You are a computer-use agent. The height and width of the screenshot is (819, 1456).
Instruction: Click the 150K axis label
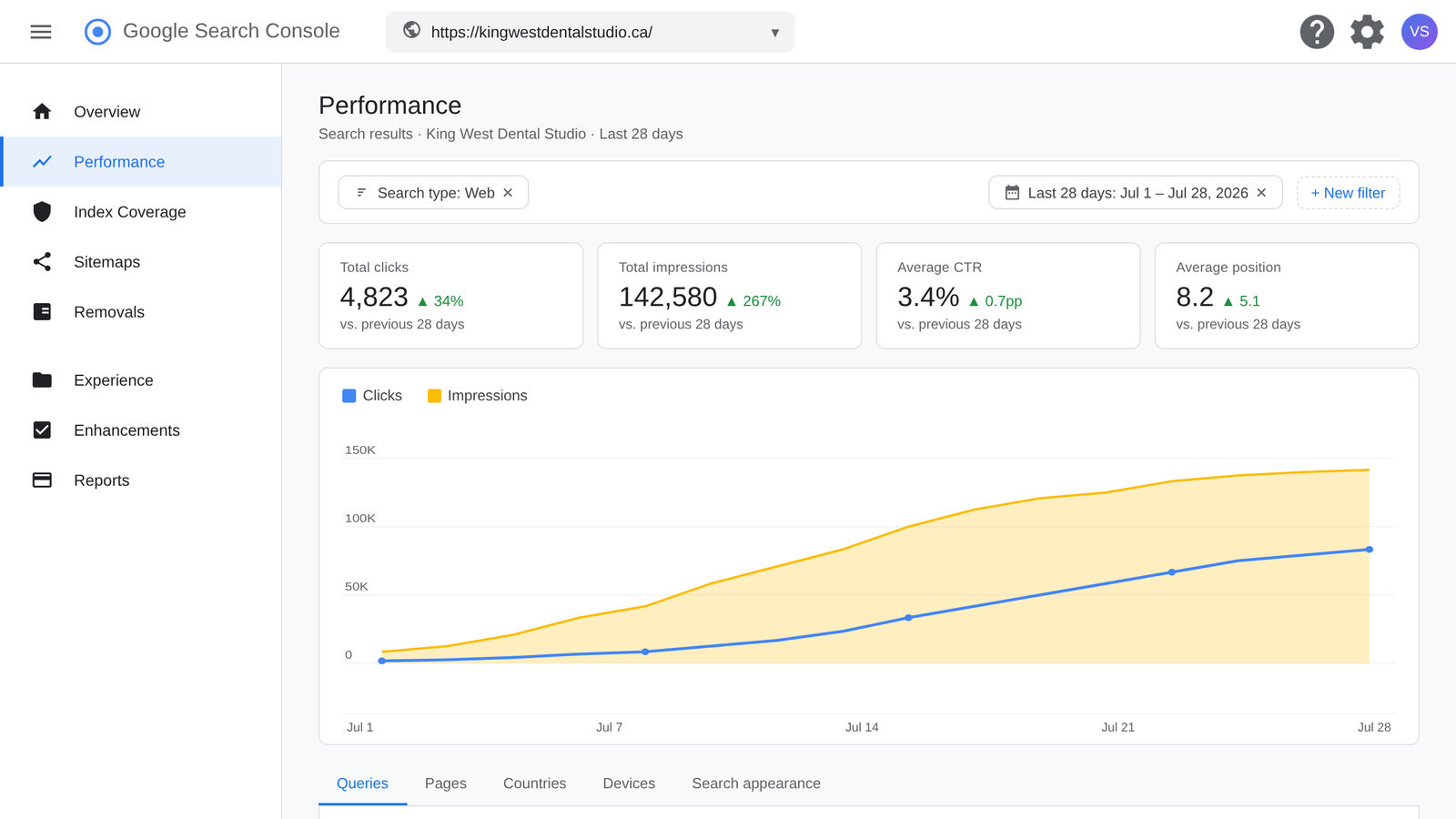tap(360, 450)
